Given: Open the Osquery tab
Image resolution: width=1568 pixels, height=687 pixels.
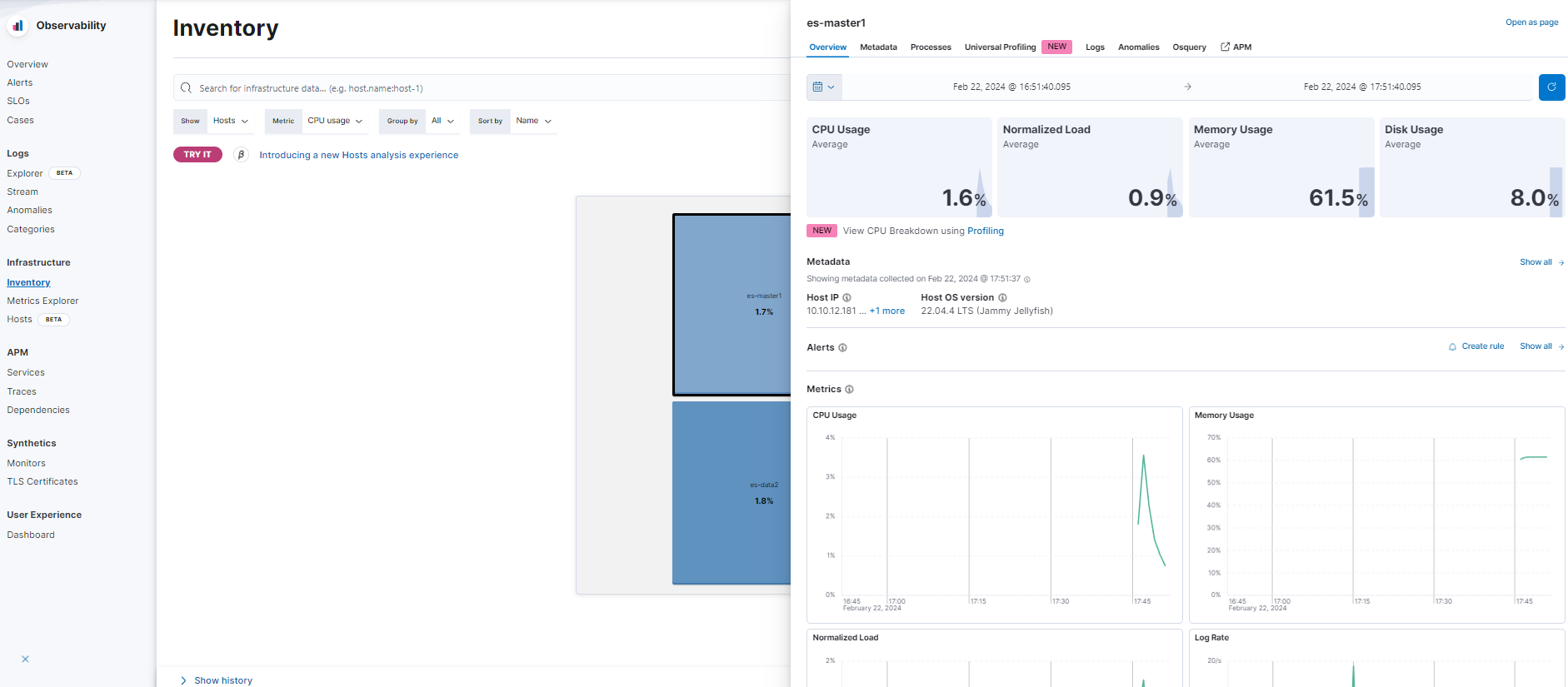Looking at the screenshot, I should pyautogui.click(x=1189, y=47).
